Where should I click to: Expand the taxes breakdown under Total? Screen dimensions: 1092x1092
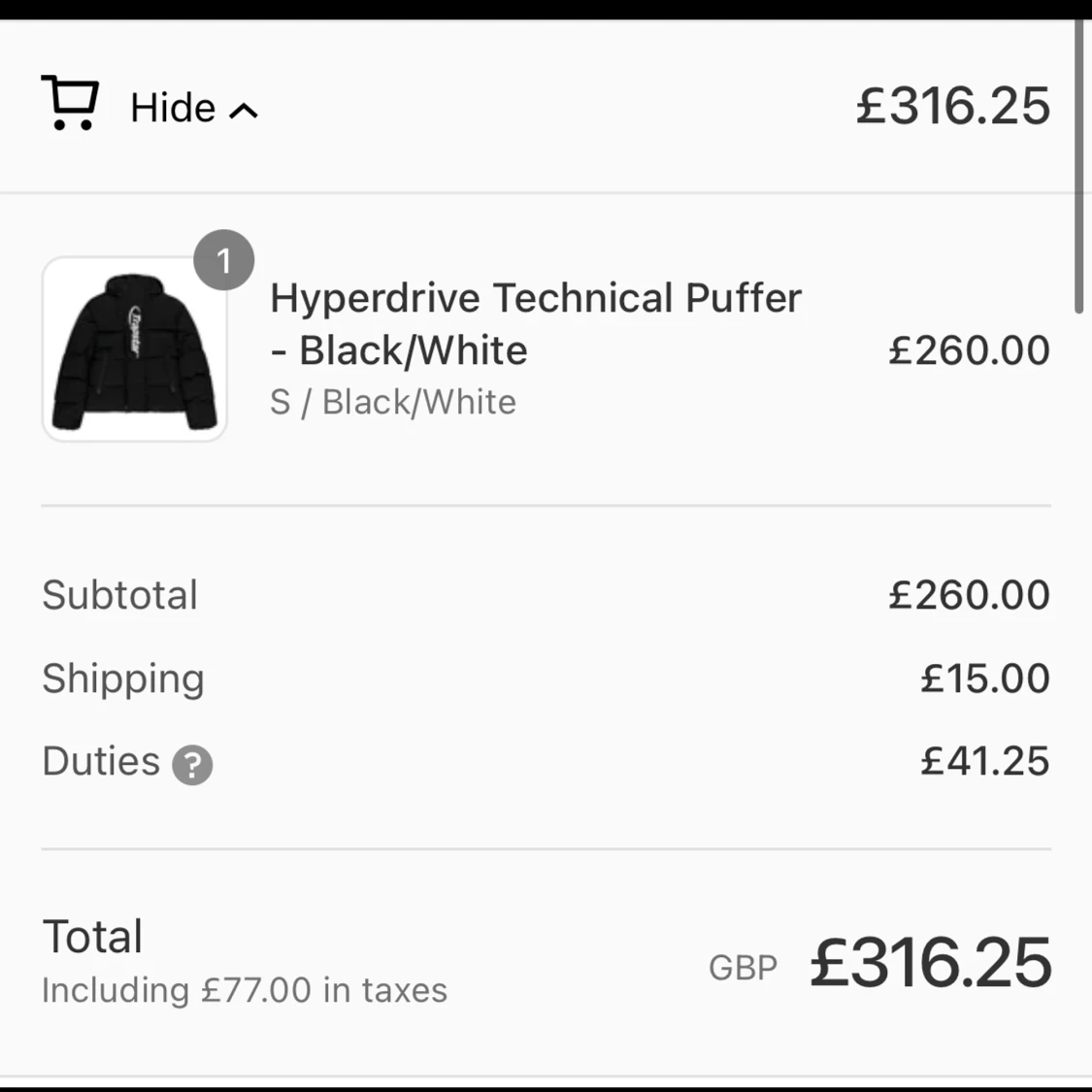coord(243,990)
